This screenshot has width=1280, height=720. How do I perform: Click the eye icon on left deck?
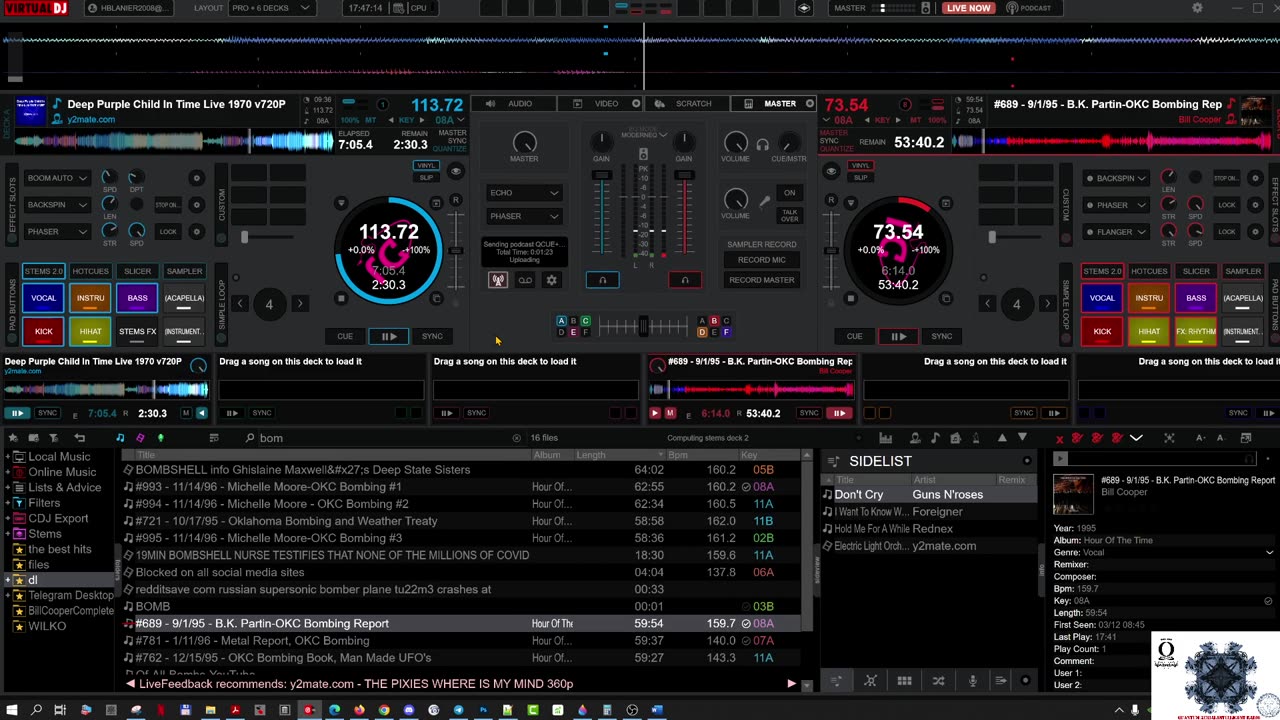tap(456, 171)
